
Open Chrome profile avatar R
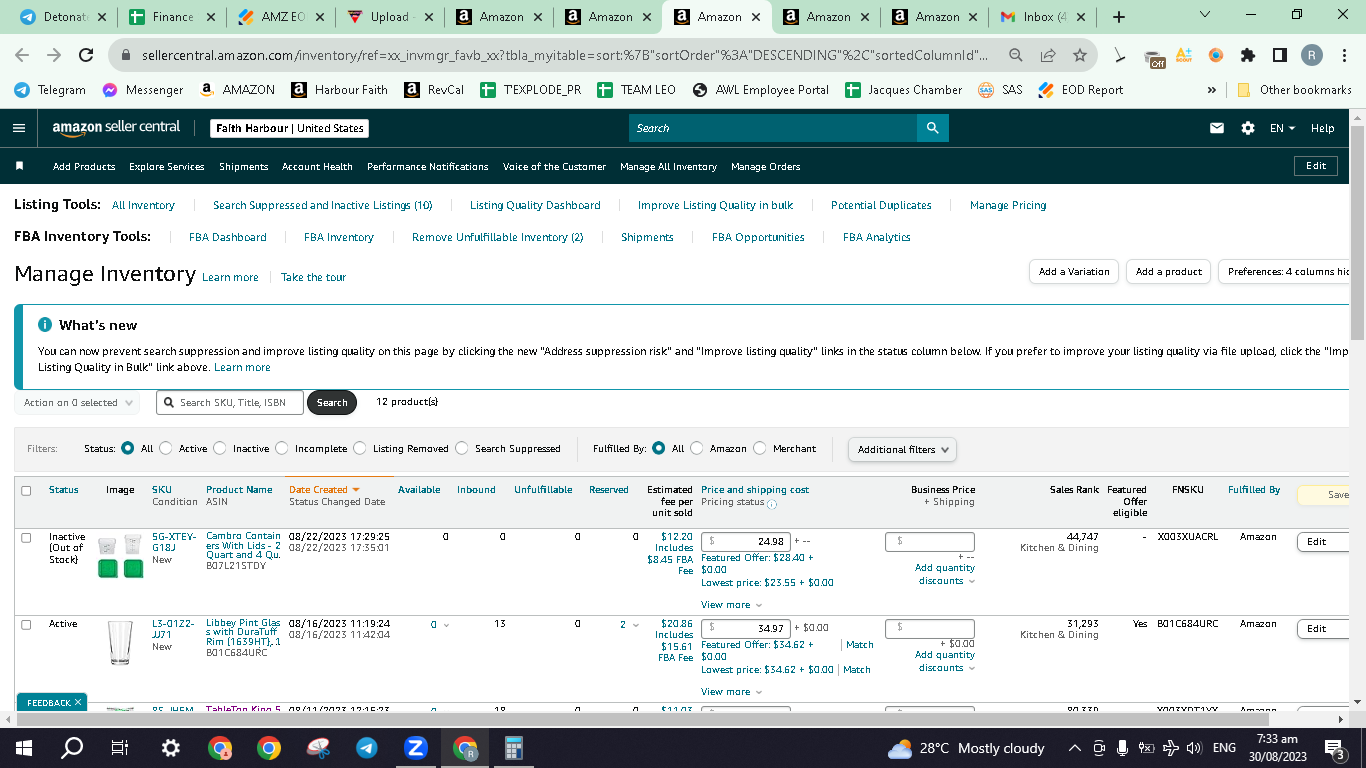point(1312,56)
